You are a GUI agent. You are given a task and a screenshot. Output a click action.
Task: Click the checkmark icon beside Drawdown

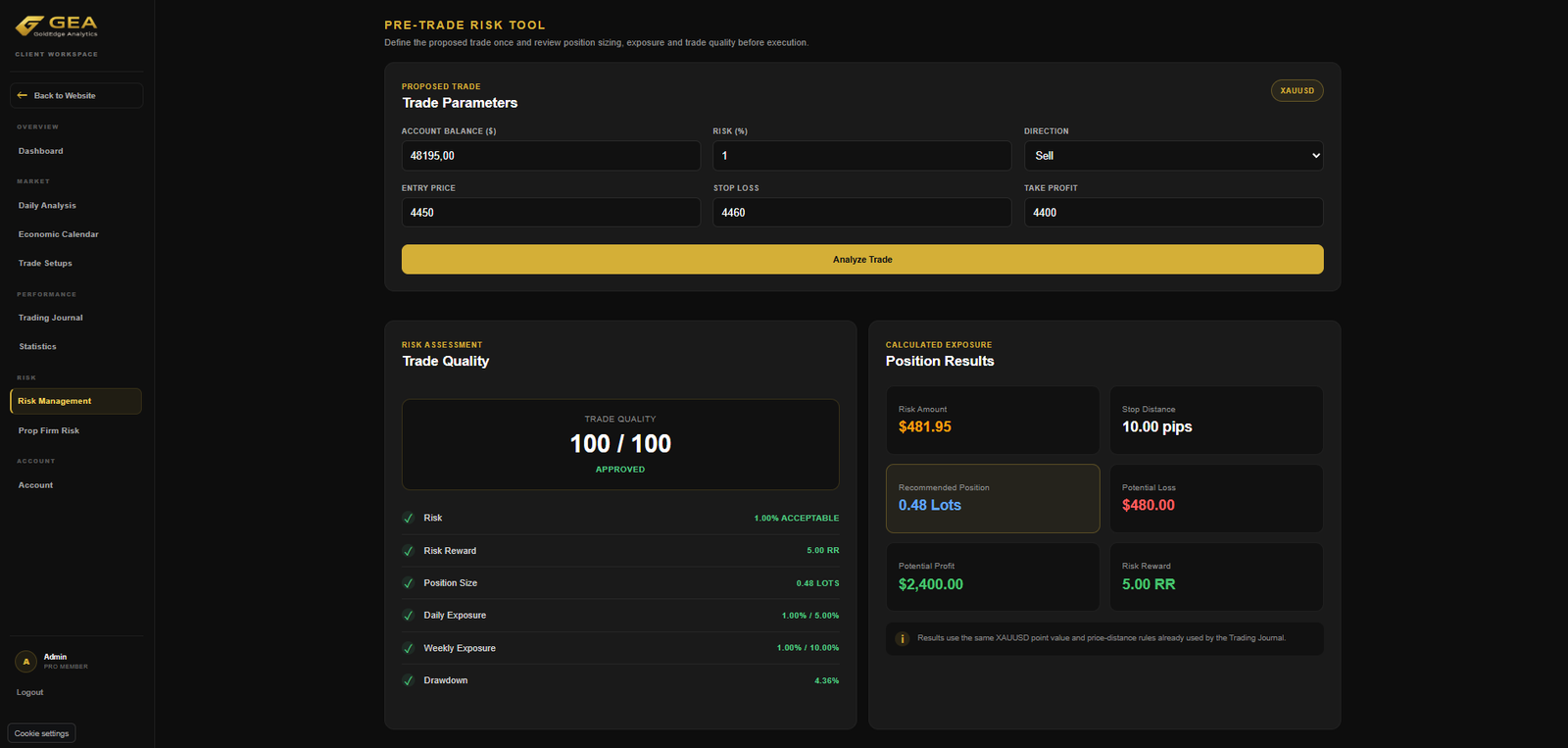(x=409, y=680)
